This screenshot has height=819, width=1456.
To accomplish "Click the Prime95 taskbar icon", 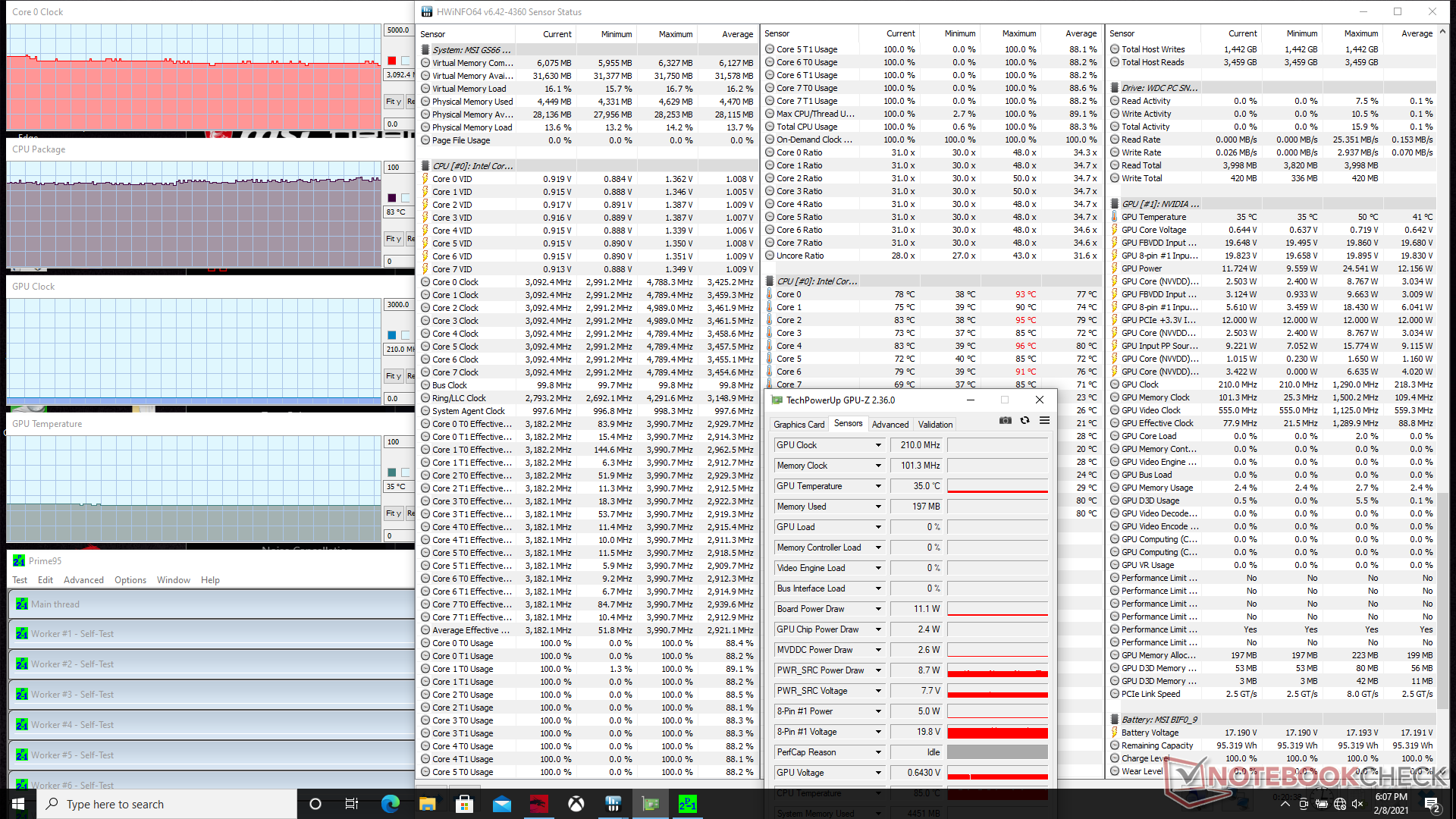I will coord(687,804).
